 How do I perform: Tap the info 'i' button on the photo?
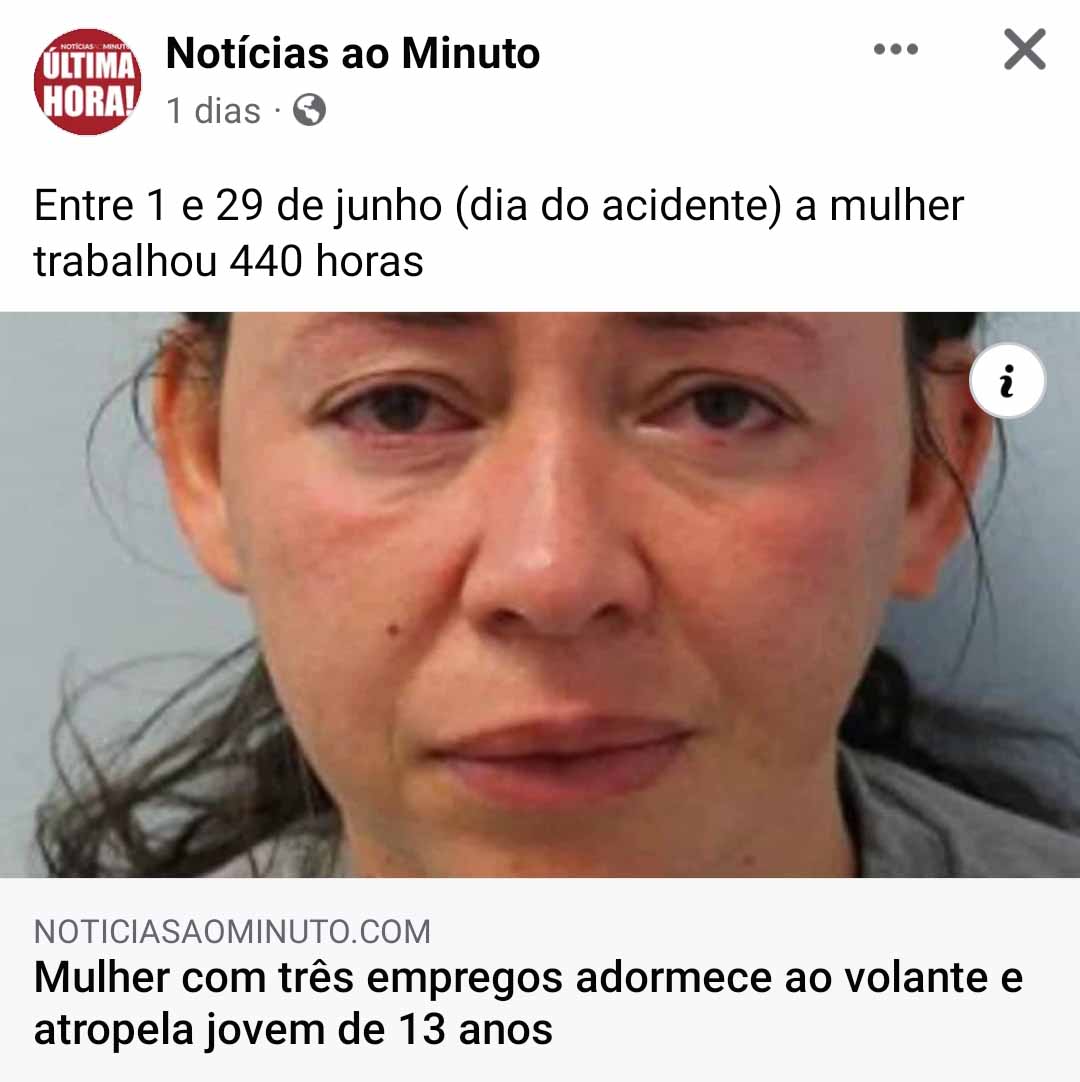coord(1007,380)
